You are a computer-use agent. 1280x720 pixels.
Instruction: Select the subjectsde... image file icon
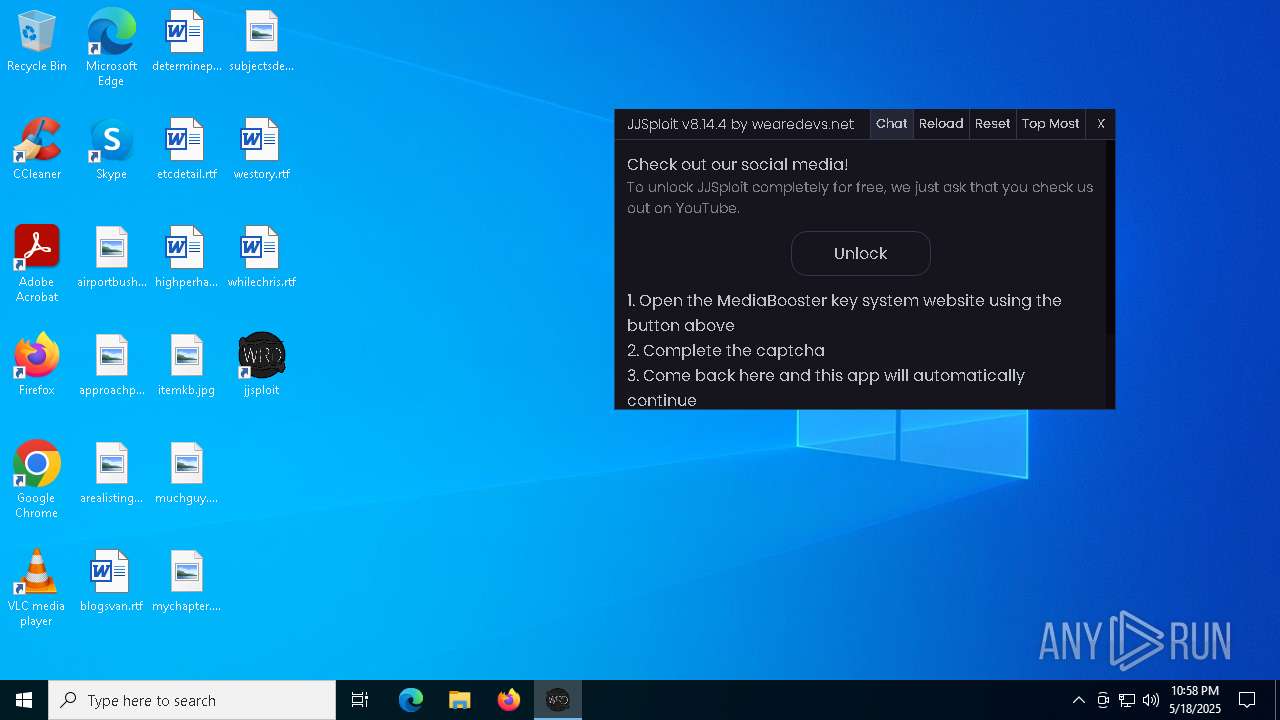(x=261, y=42)
